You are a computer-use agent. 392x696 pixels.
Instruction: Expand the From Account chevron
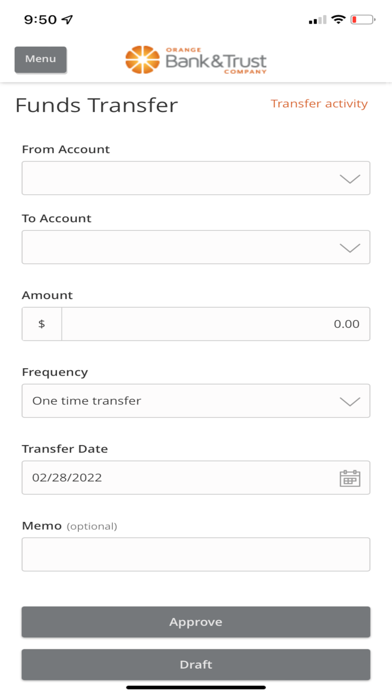pyautogui.click(x=350, y=178)
